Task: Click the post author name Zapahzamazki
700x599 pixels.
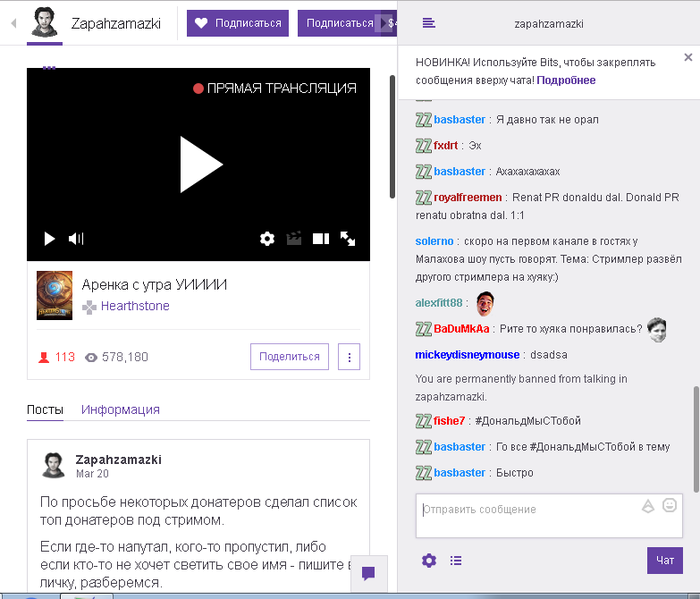Action: coord(118,460)
